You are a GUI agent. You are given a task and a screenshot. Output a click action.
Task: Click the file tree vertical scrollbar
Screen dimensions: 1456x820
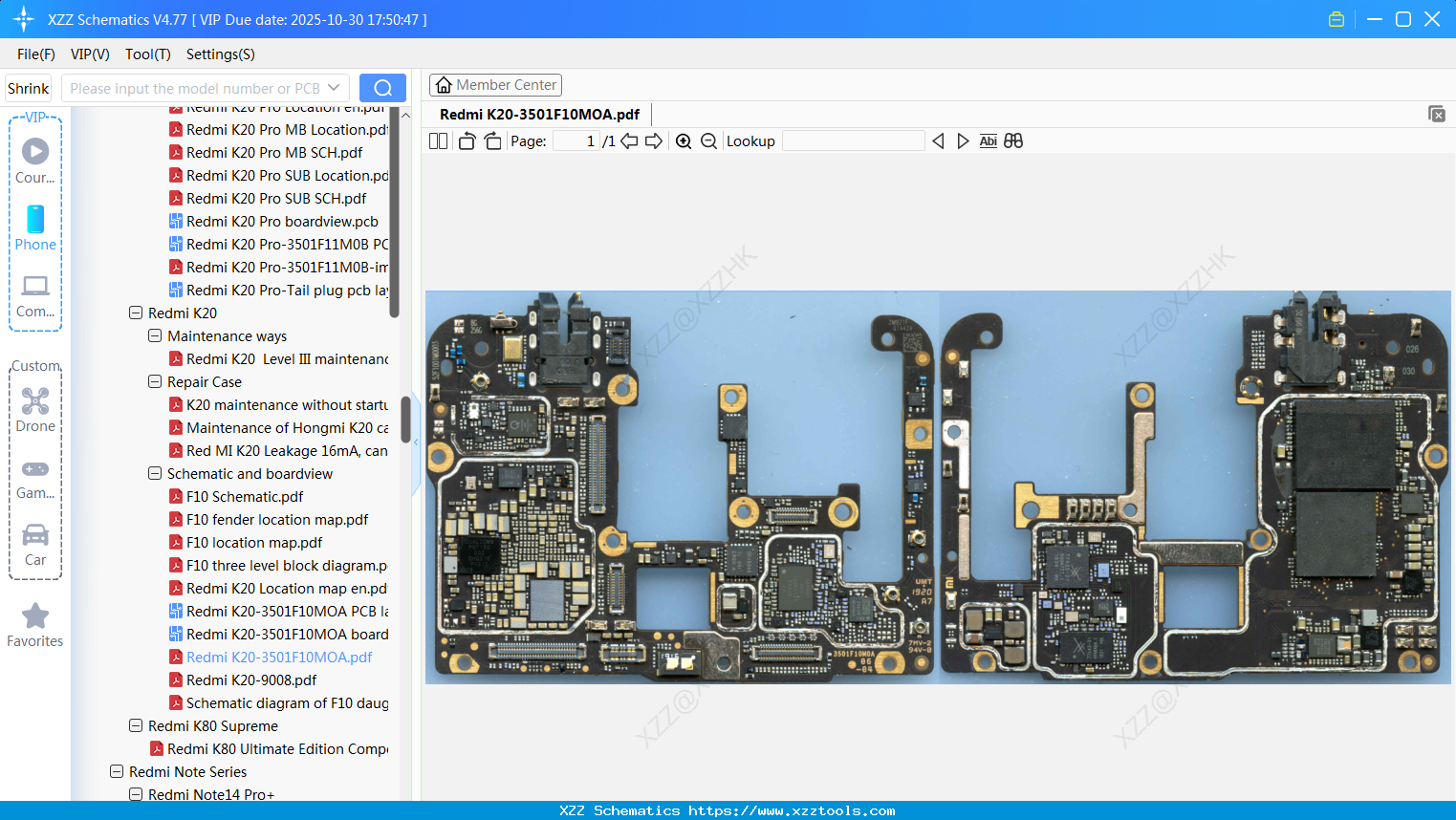[405, 420]
